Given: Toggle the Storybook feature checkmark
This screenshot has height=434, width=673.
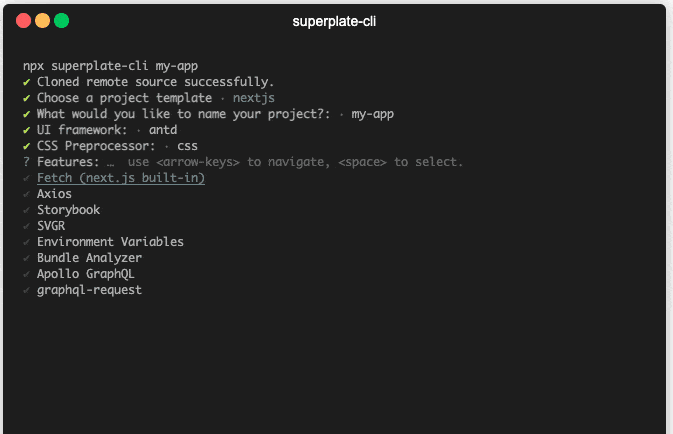Looking at the screenshot, I should 27,210.
